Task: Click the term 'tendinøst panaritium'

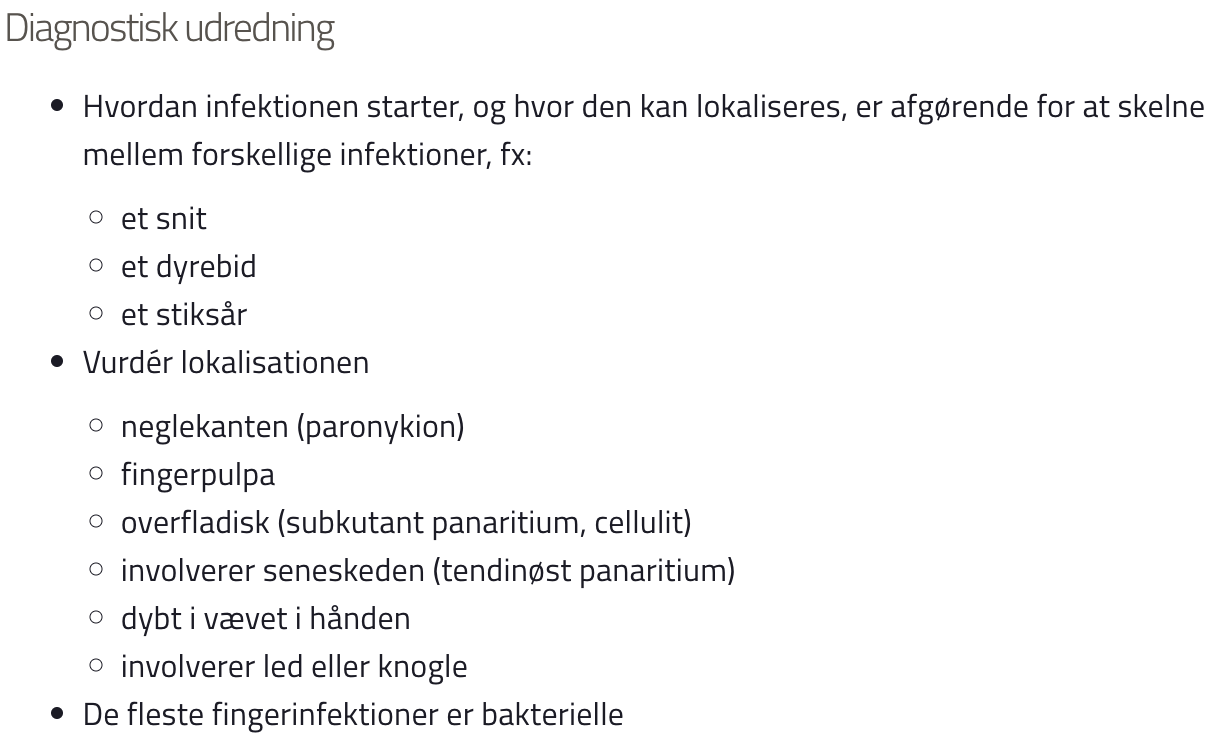Action: (584, 570)
